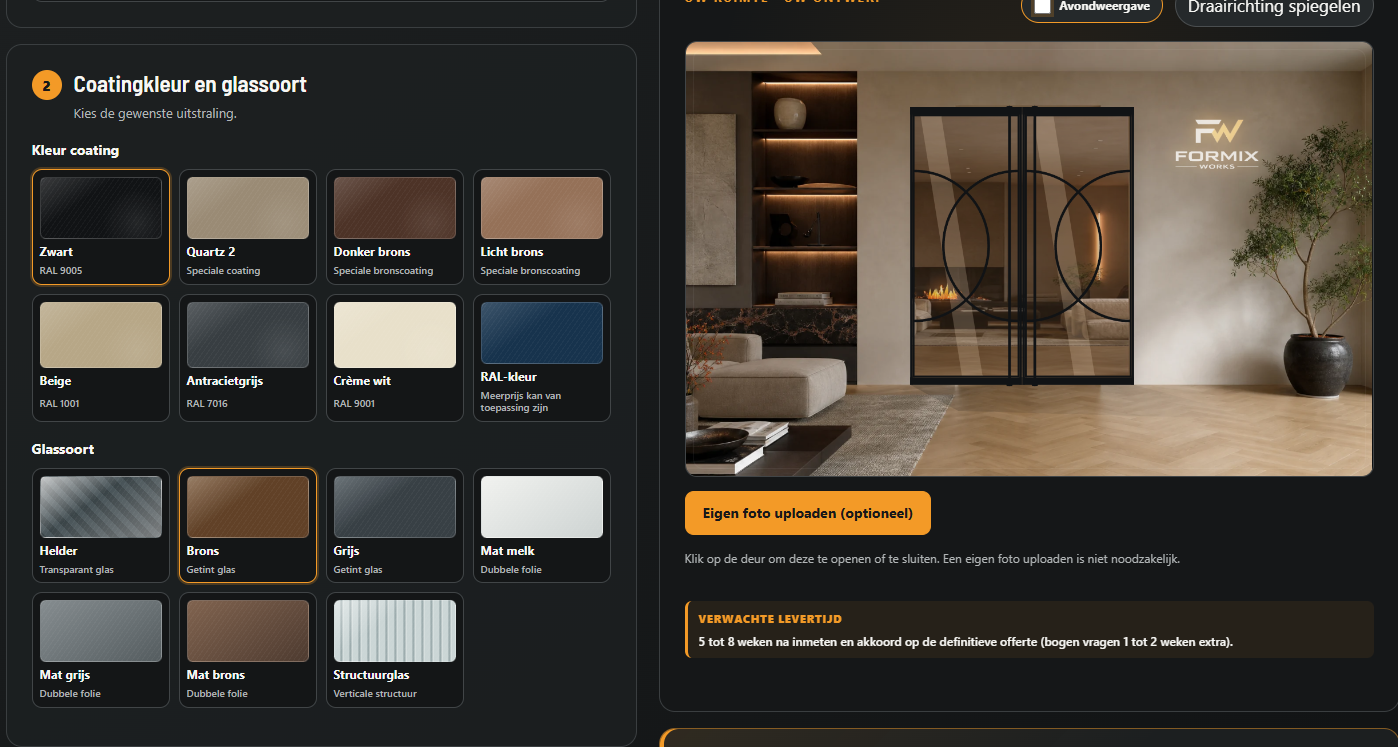This screenshot has width=1398, height=747.
Task: Click the glass door in the preview
Action: (x=1021, y=245)
